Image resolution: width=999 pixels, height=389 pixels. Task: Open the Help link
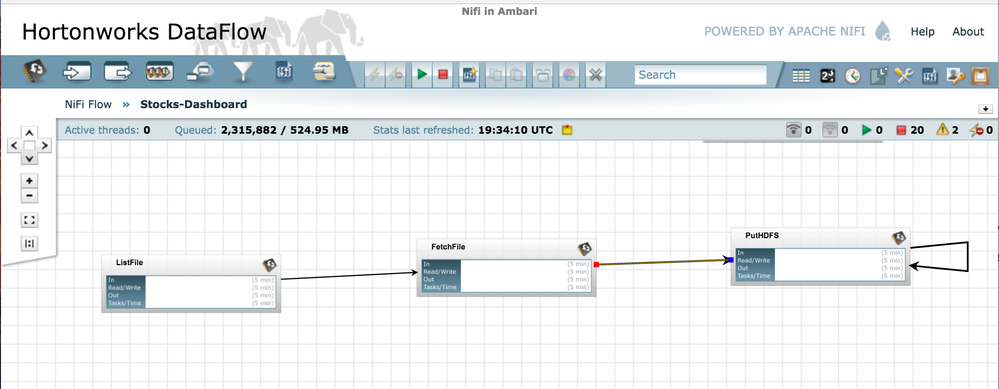tap(922, 32)
